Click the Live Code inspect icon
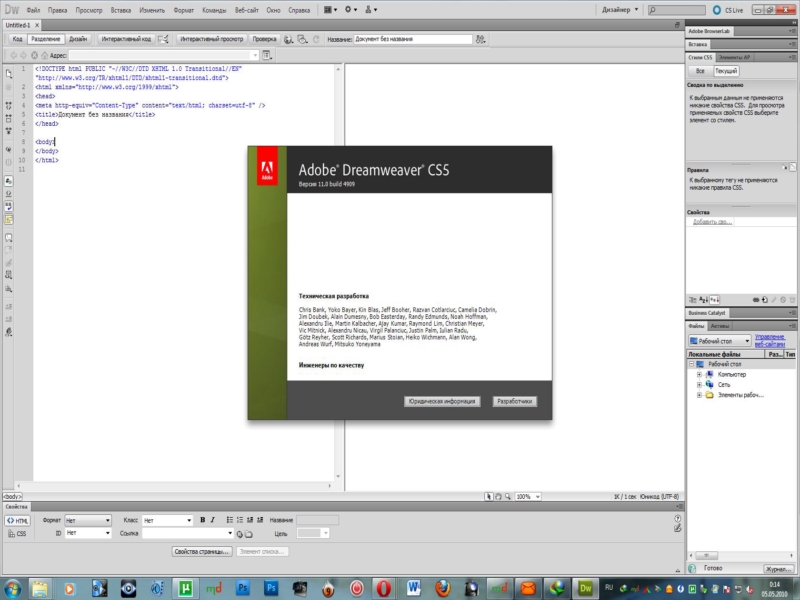The height and width of the screenshot is (600, 800). [x=163, y=39]
